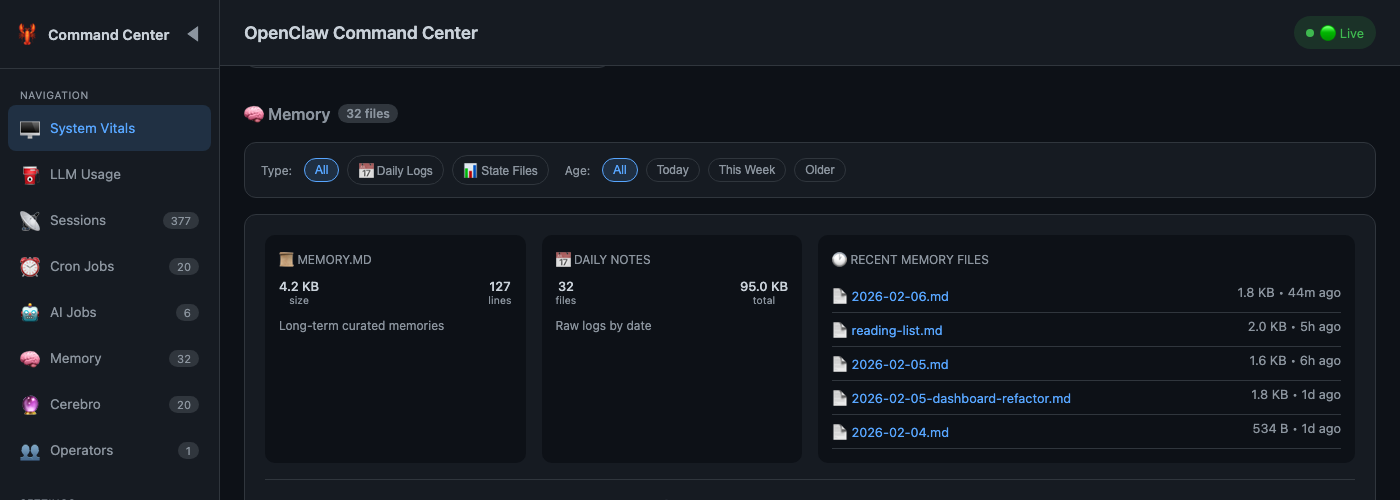The width and height of the screenshot is (1400, 500).
Task: Select the All type filter
Action: point(321,170)
